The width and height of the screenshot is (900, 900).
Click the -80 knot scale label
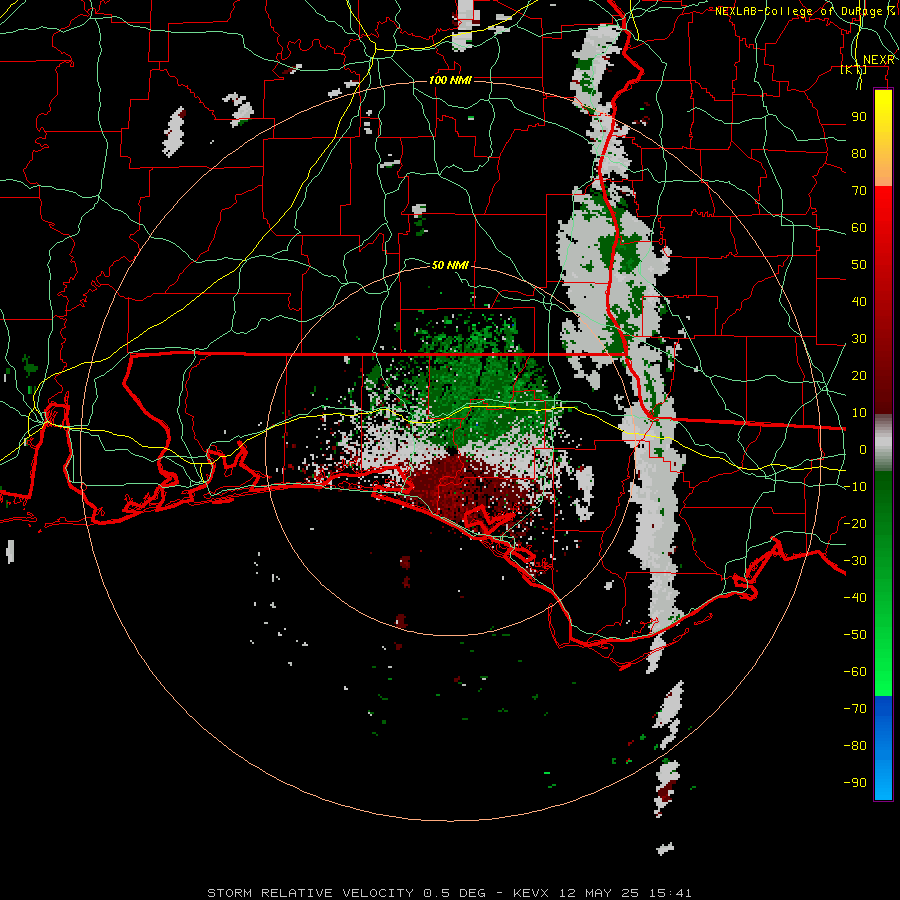point(855,746)
